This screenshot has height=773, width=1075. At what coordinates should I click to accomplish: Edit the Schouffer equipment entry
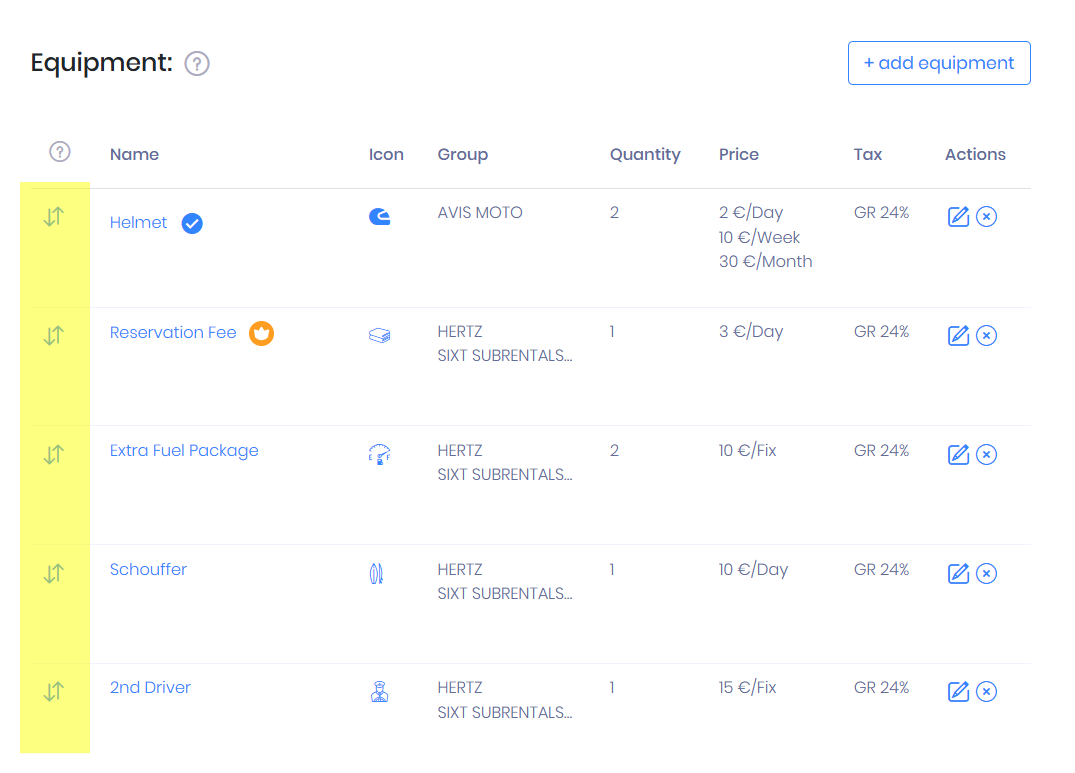coord(958,574)
